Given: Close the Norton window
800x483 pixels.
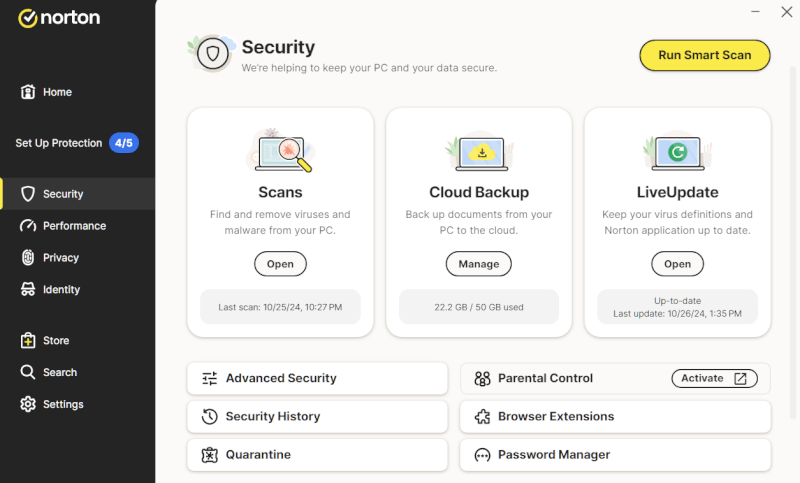Looking at the screenshot, I should click(787, 11).
